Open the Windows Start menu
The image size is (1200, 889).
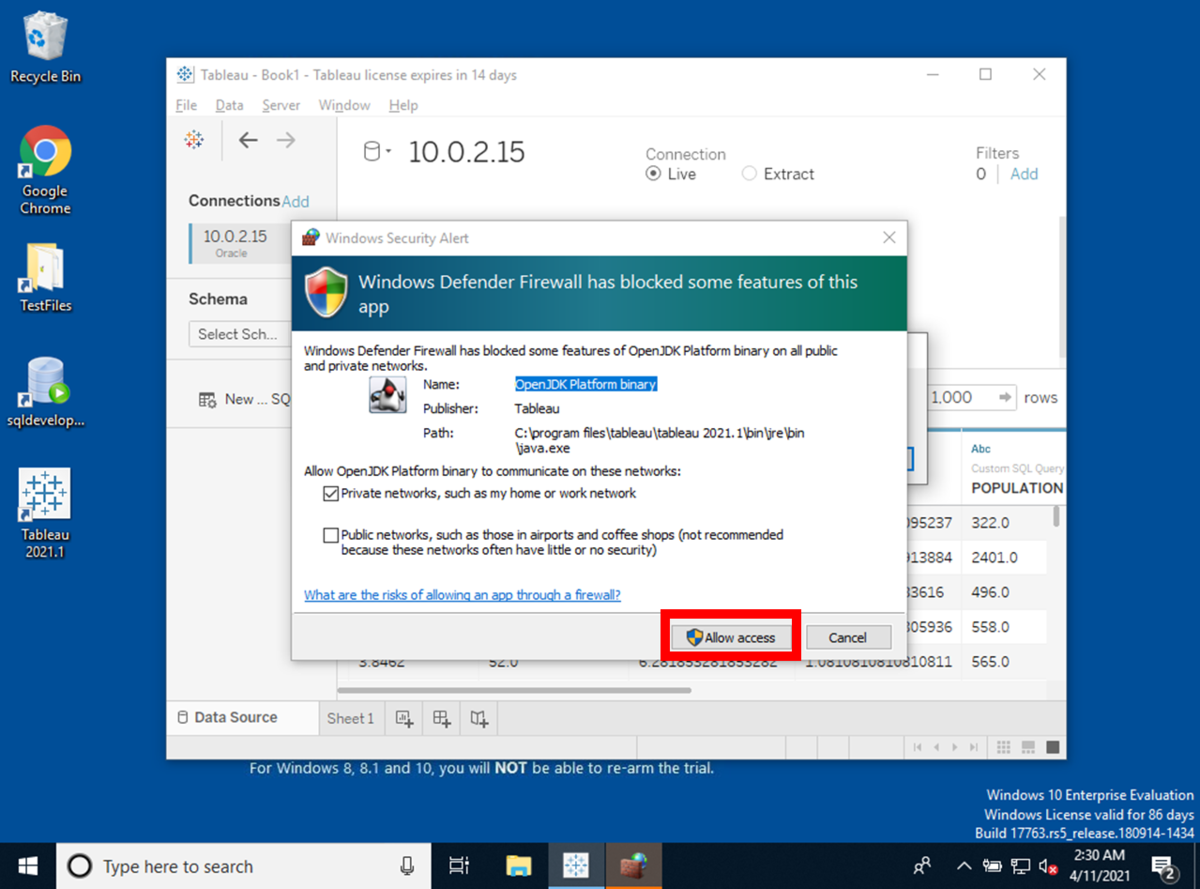[27, 866]
